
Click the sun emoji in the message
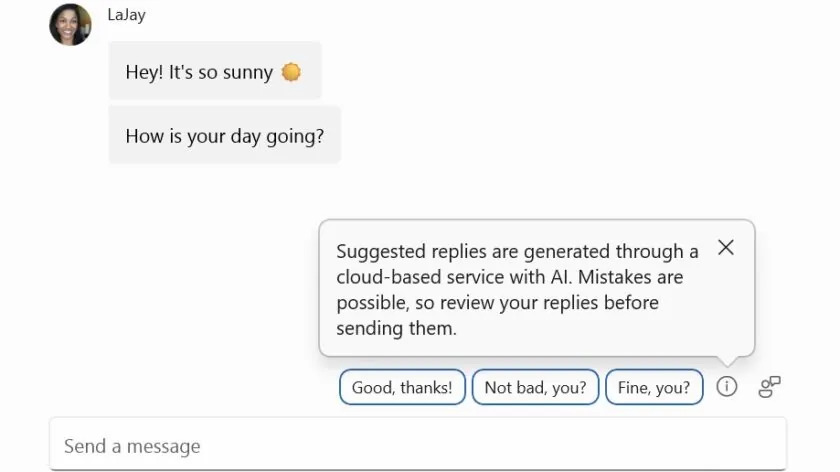[291, 72]
